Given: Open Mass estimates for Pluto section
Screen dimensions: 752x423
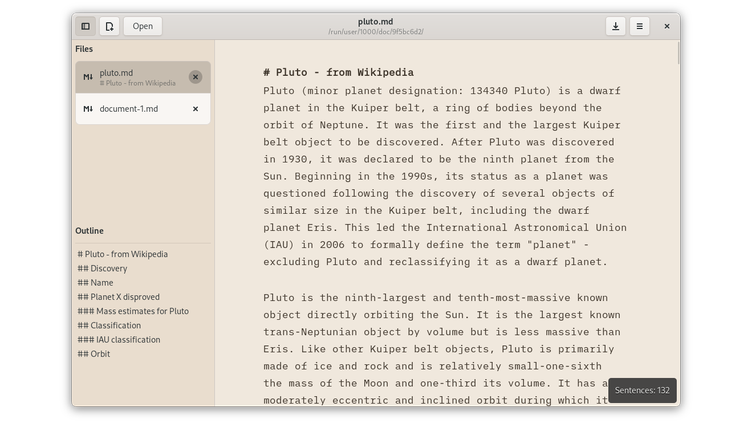Looking at the screenshot, I should click(x=133, y=311).
